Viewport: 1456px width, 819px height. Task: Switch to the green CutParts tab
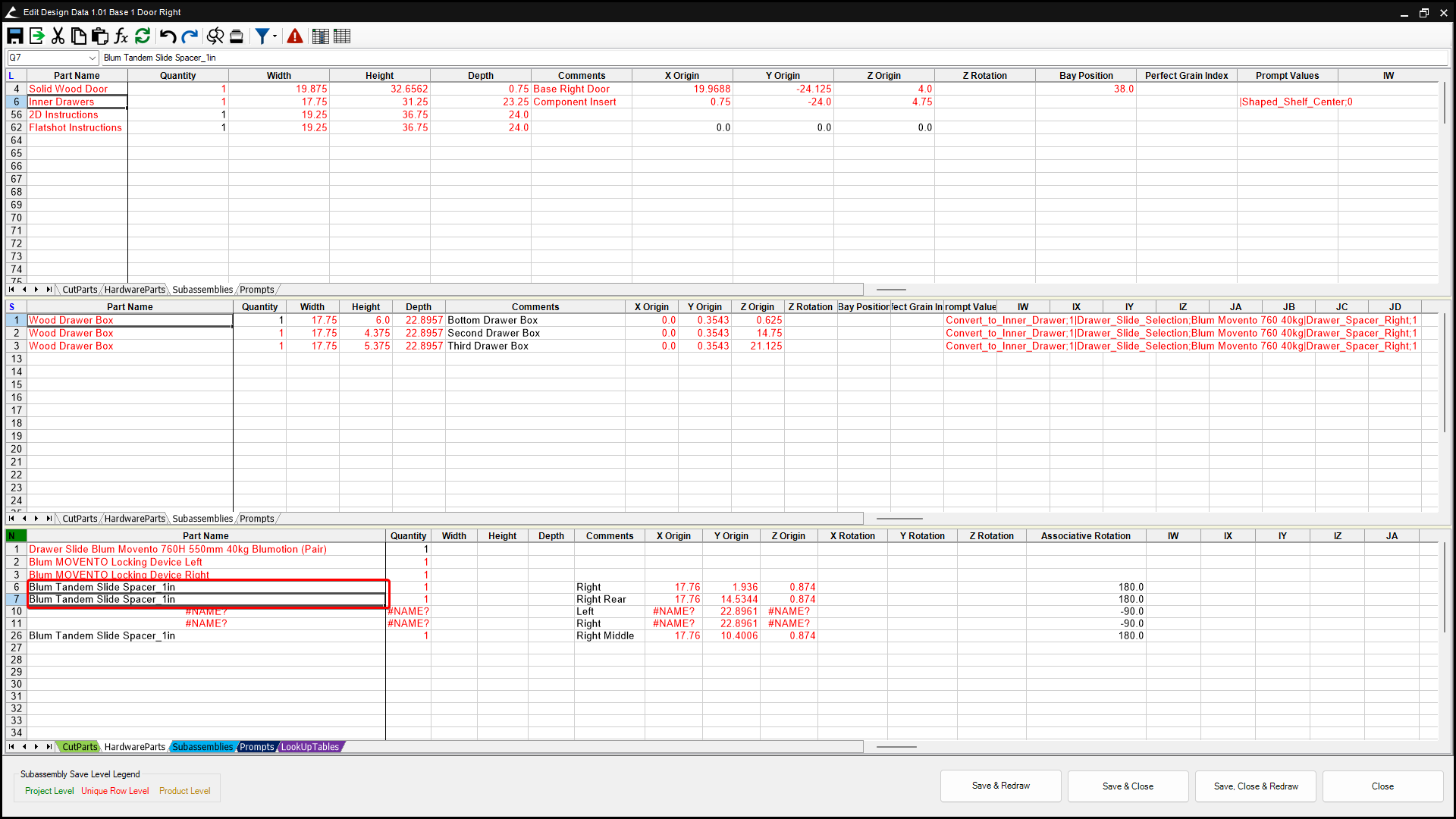click(x=80, y=747)
